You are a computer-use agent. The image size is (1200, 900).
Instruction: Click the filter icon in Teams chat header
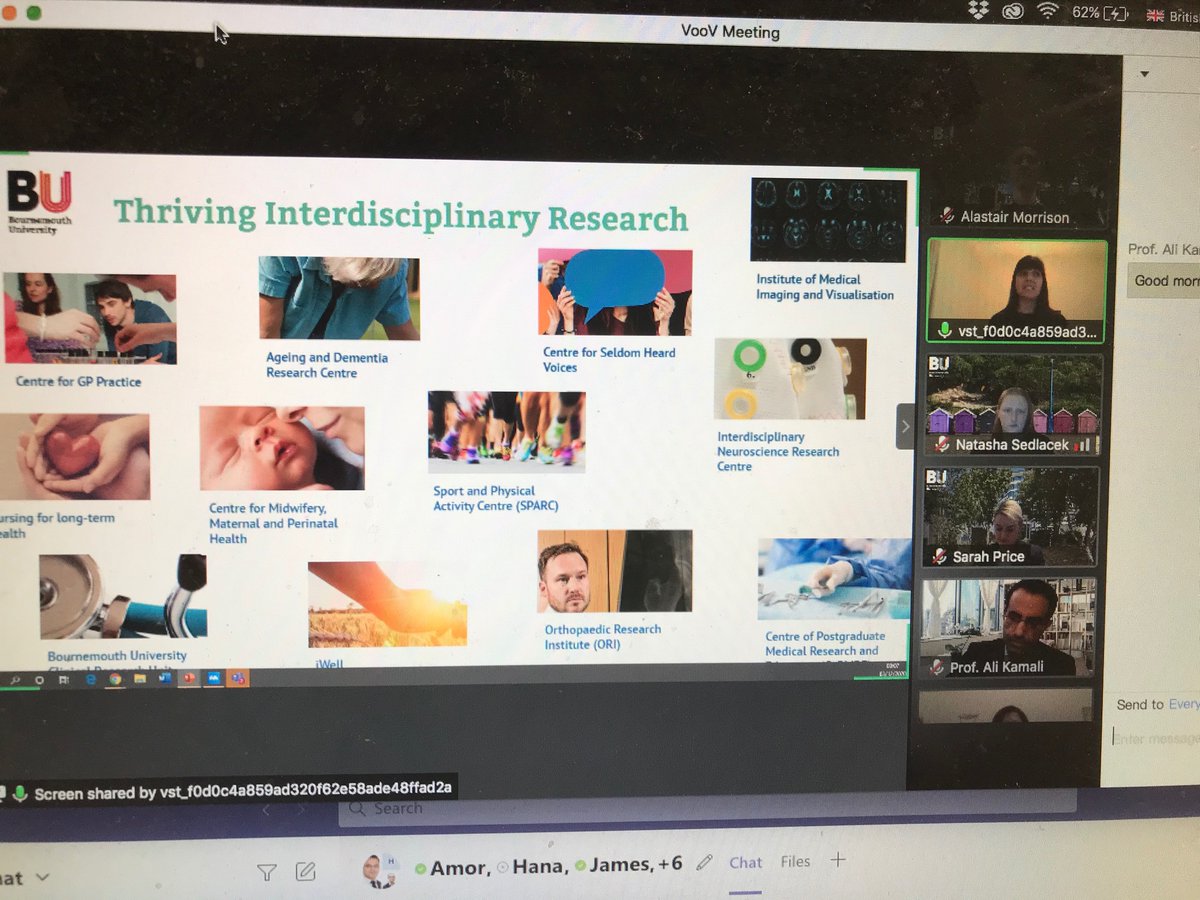click(266, 872)
